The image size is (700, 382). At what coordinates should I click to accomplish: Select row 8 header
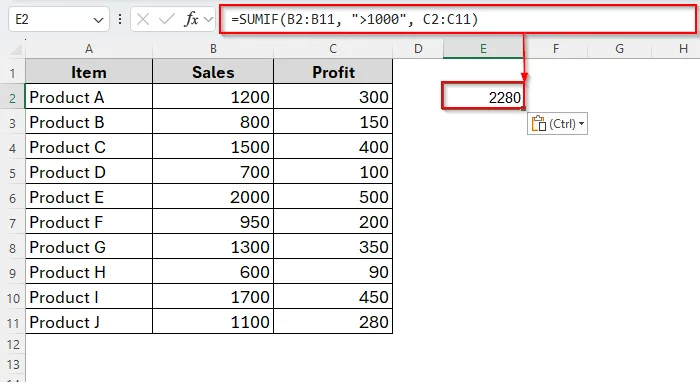point(12,247)
